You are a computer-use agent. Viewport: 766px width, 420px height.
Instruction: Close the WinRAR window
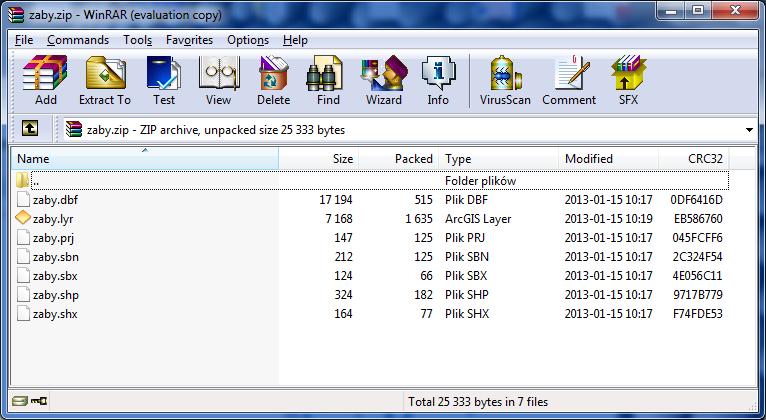[x=735, y=10]
